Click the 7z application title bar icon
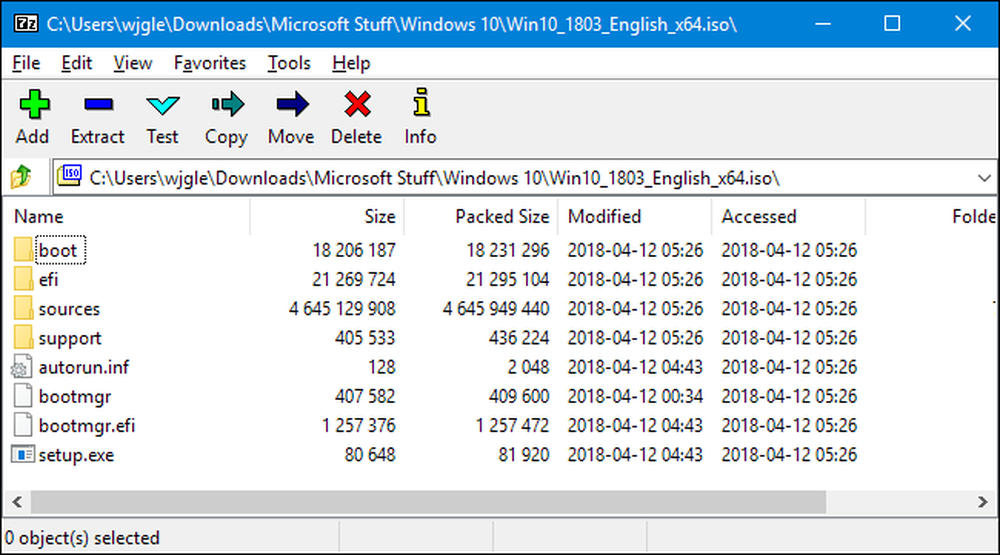The image size is (1000, 555). [26, 24]
